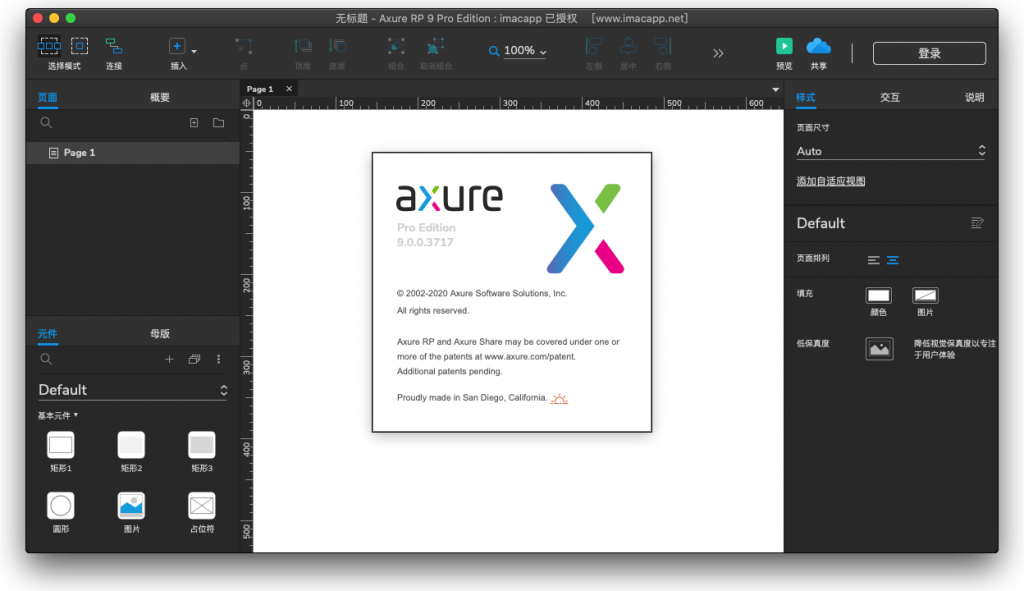Screen dimensions: 1024x591
Task: Select the contained selection mode icon
Action: coord(79,46)
